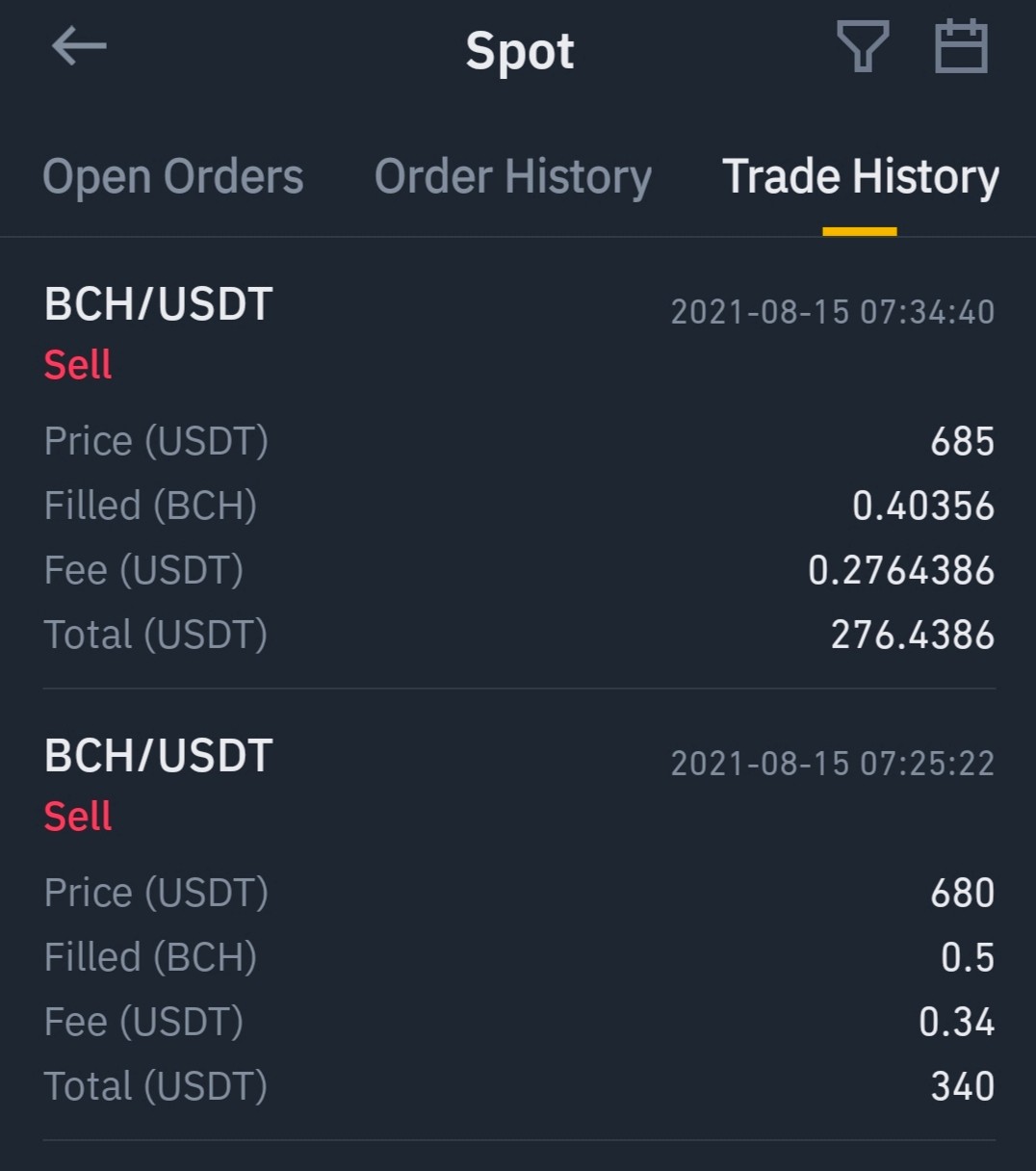This screenshot has height=1171, width=1036.
Task: Switch to the Open Orders tab
Action: (x=173, y=176)
